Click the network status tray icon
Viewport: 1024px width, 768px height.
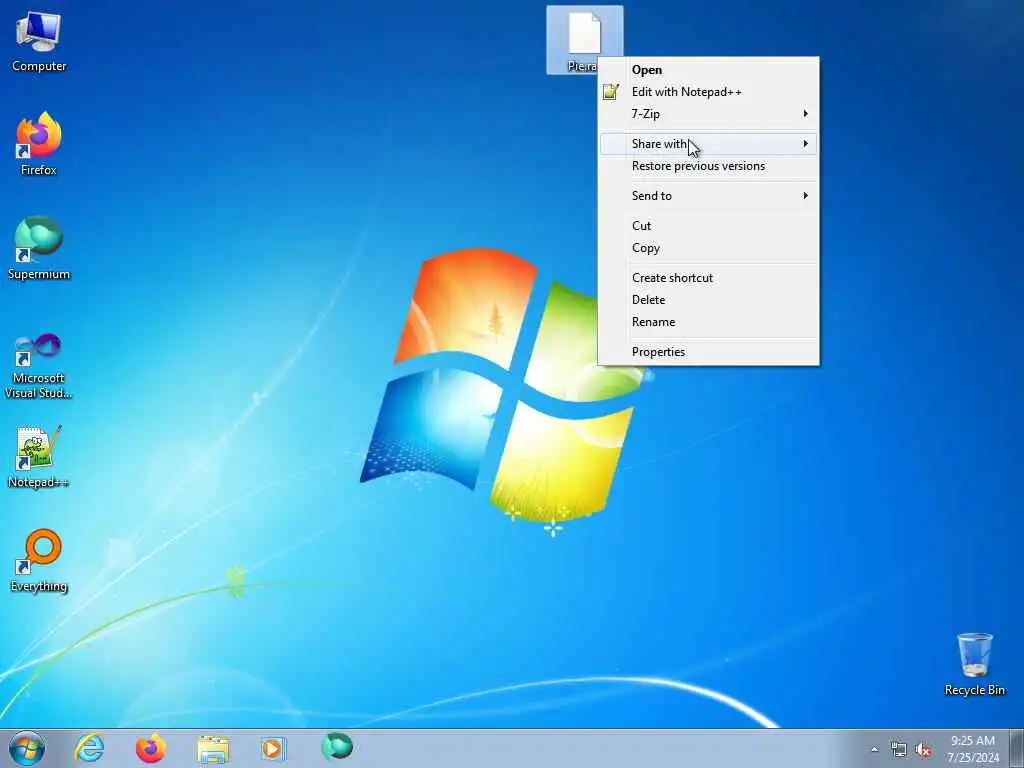point(899,750)
